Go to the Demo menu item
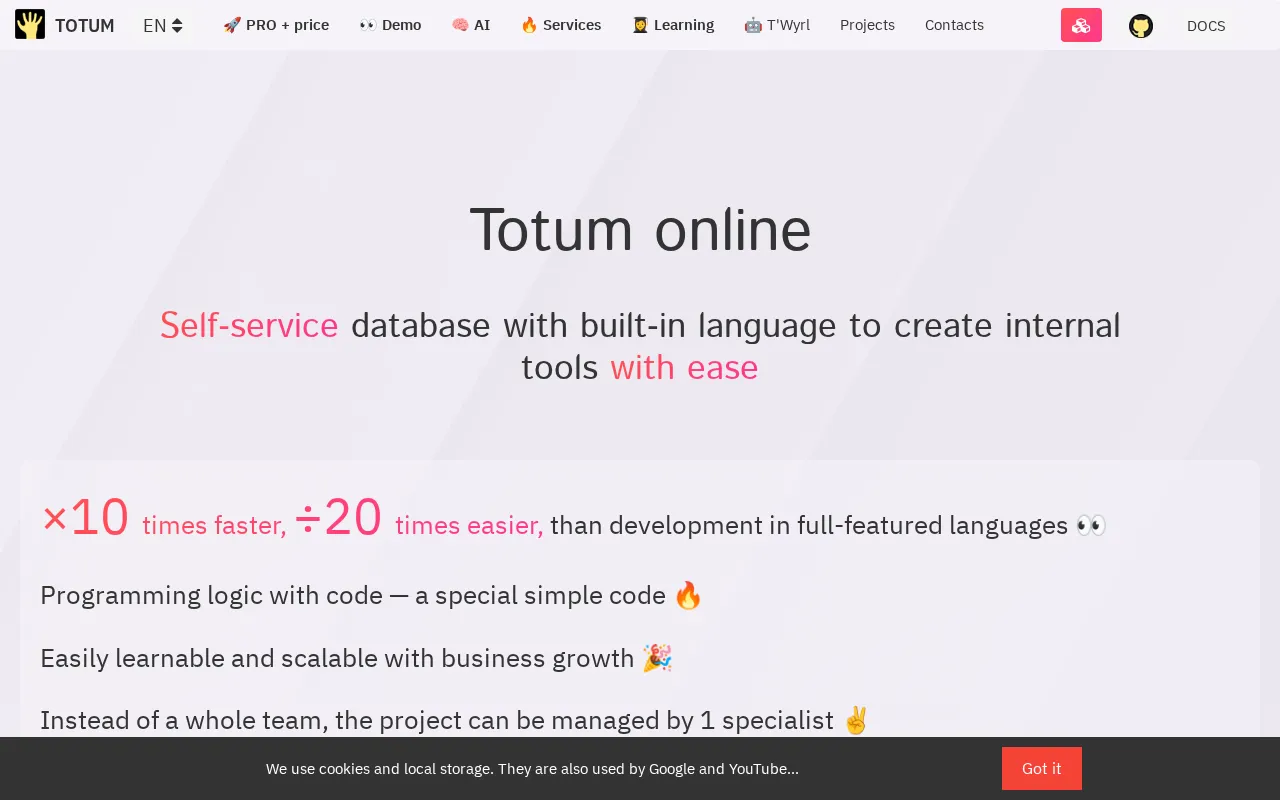The image size is (1280, 800). [390, 25]
